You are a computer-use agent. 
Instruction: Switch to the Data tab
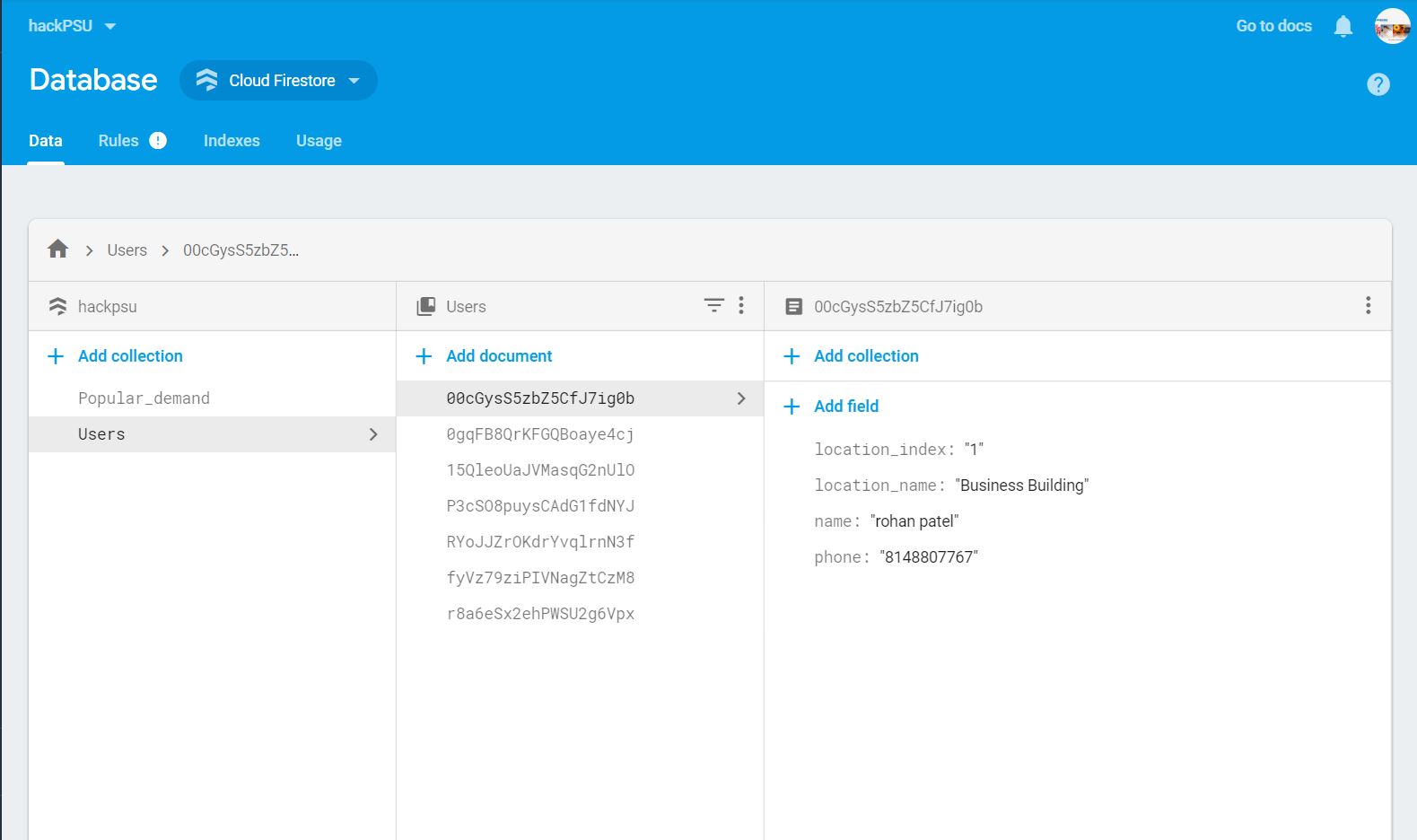click(45, 141)
